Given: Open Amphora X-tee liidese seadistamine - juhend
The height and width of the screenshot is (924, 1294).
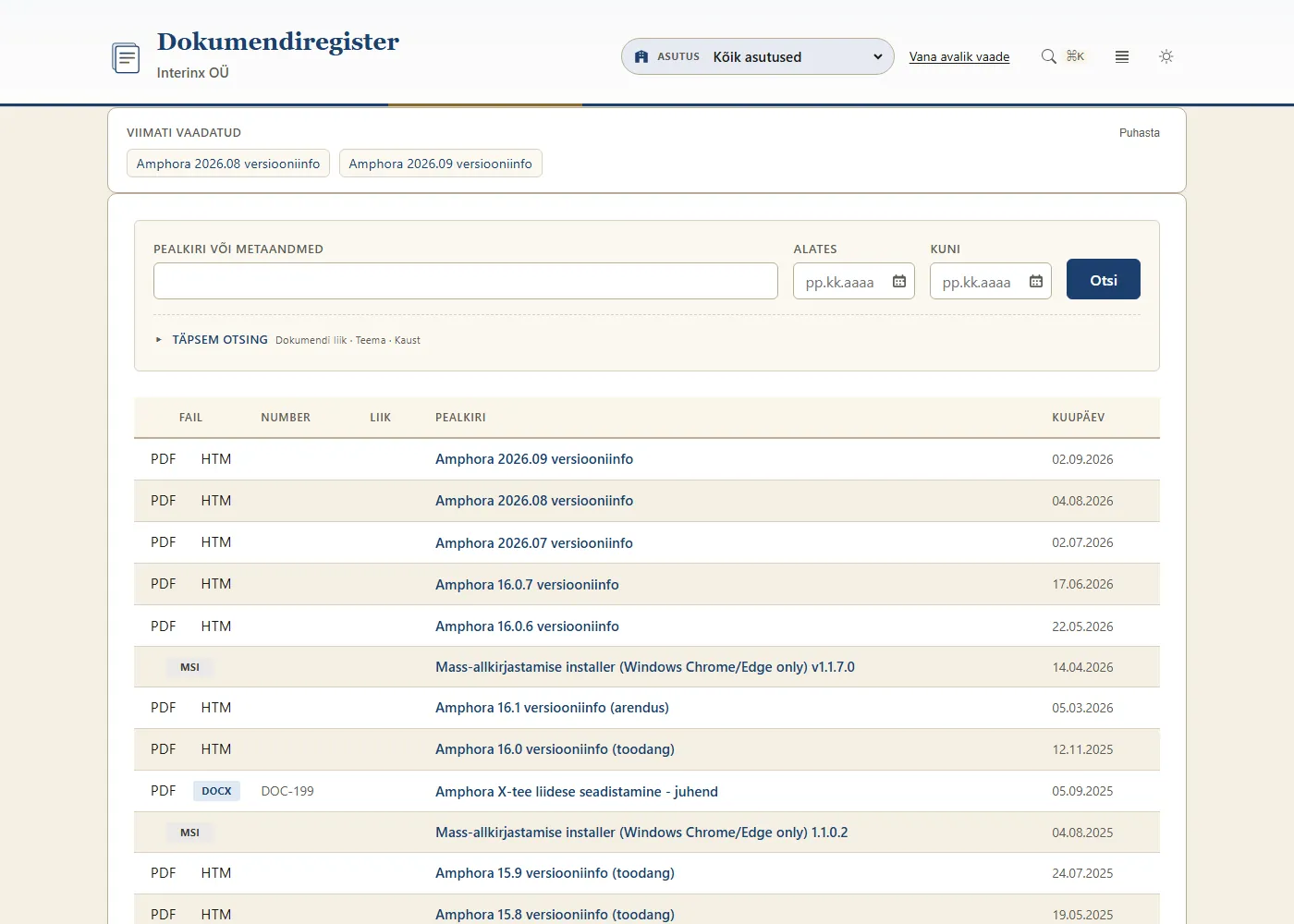Looking at the screenshot, I should coord(577,792).
